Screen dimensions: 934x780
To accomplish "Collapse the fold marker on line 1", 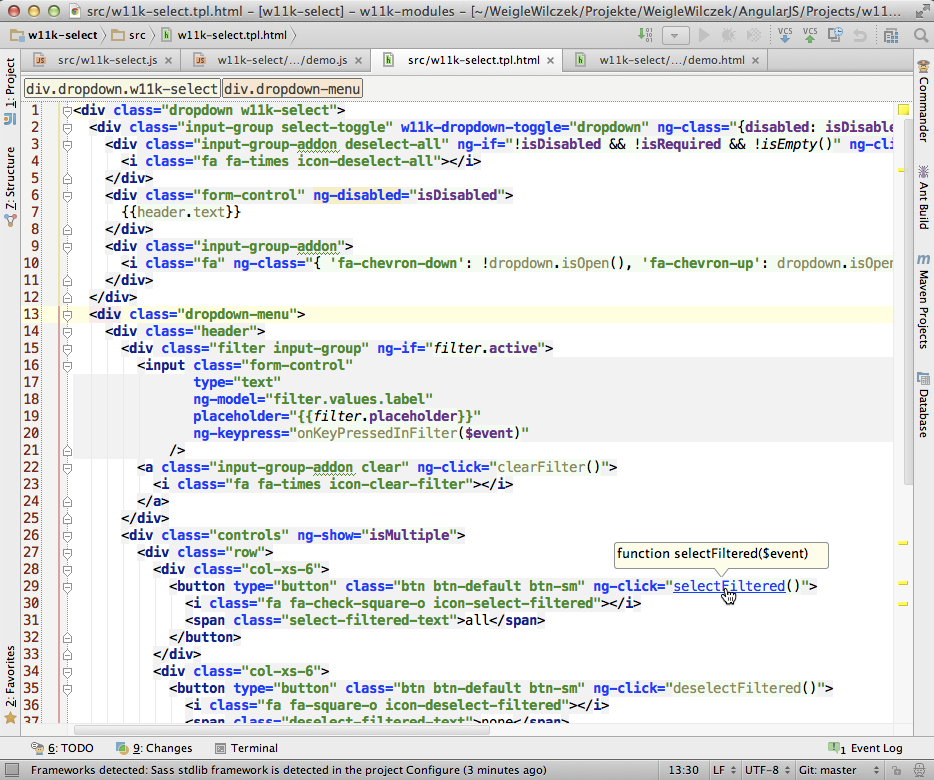I will [x=67, y=111].
